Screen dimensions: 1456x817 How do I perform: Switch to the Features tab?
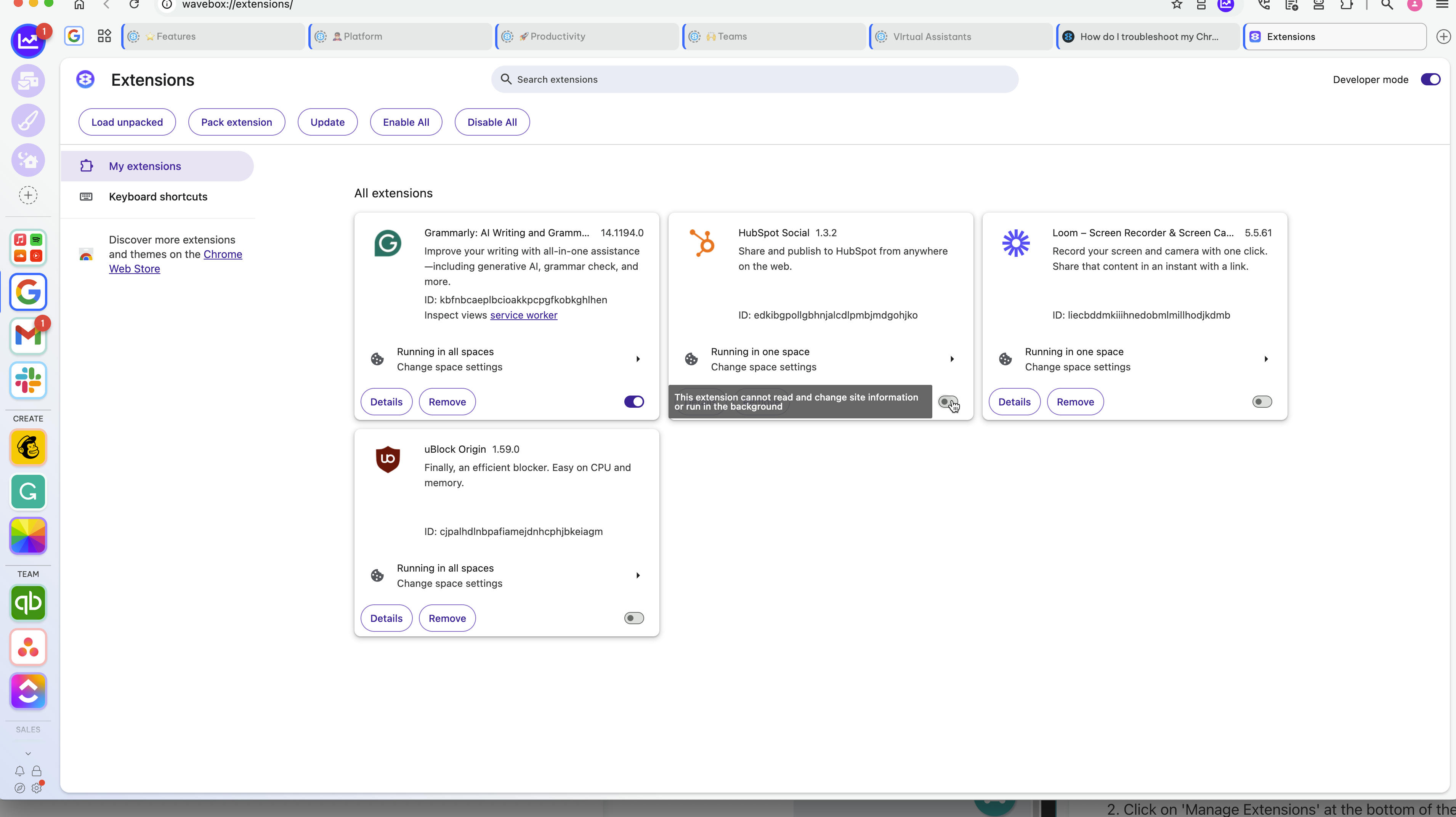click(x=214, y=37)
